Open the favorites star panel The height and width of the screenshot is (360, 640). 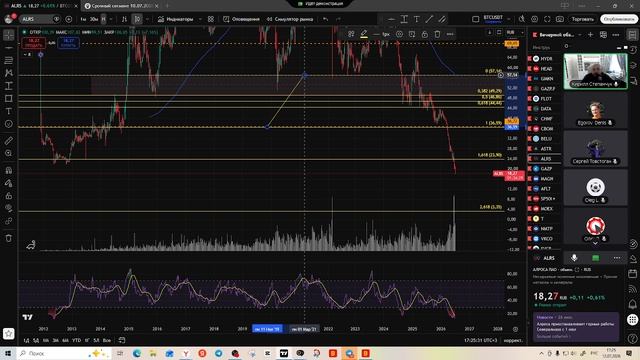point(9,333)
